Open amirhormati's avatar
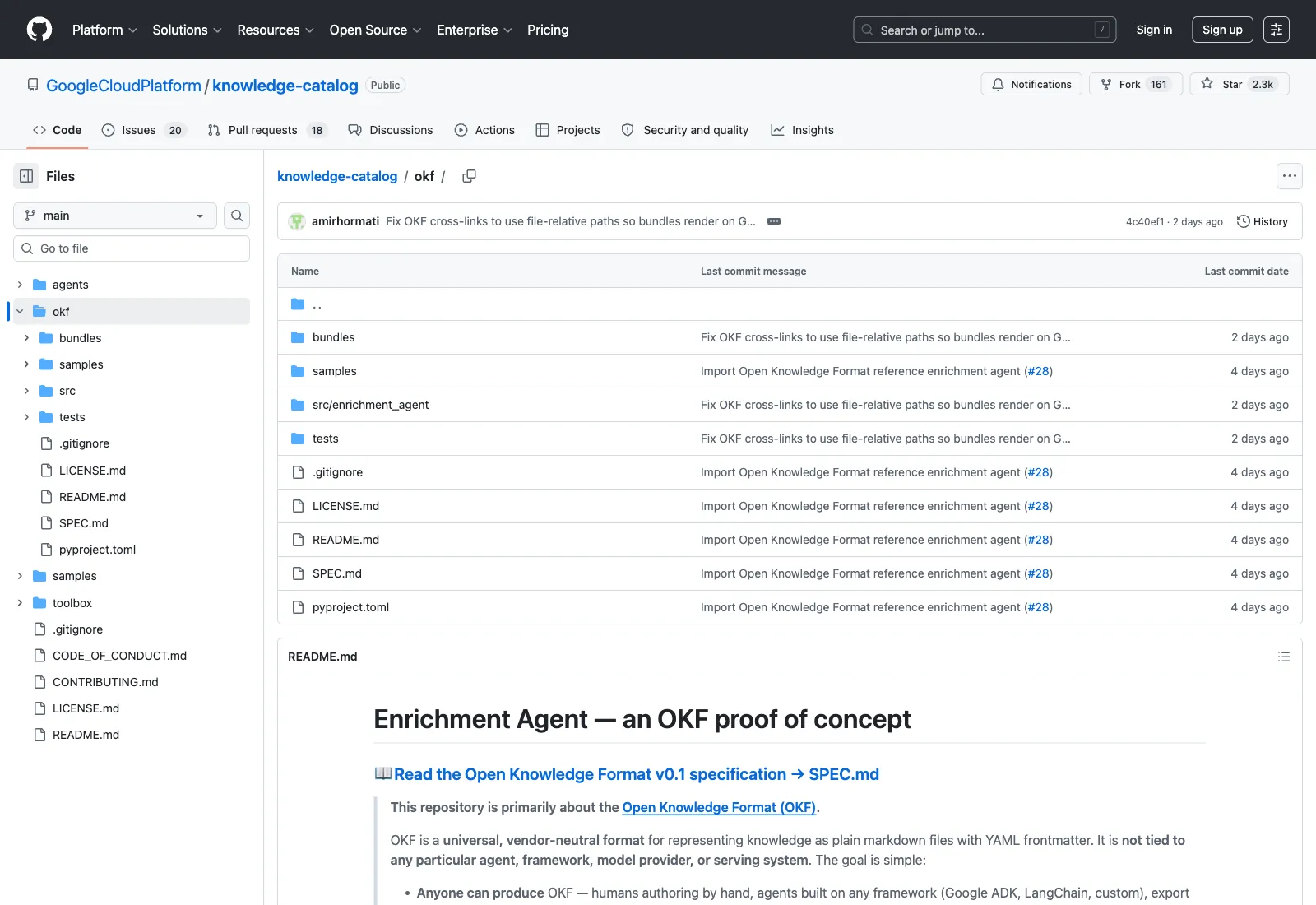 coord(297,221)
